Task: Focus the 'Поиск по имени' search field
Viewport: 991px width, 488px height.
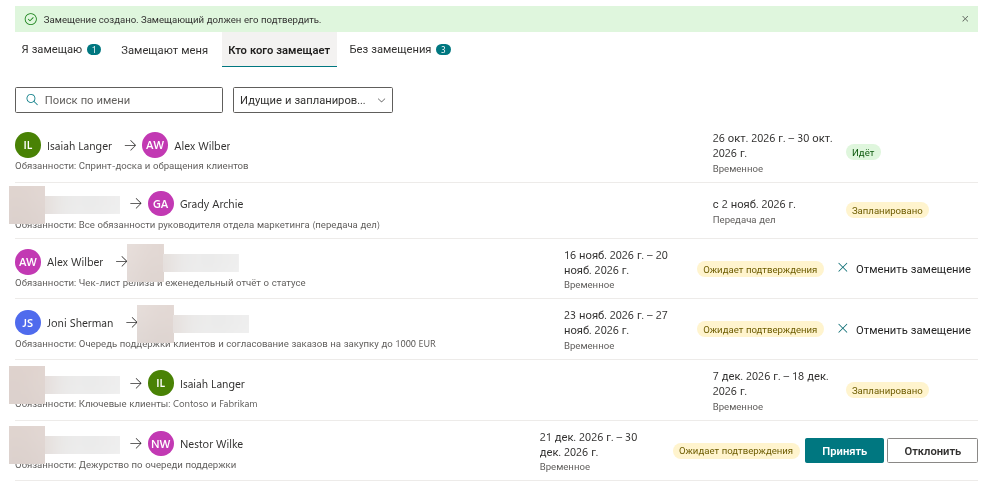Action: (119, 100)
